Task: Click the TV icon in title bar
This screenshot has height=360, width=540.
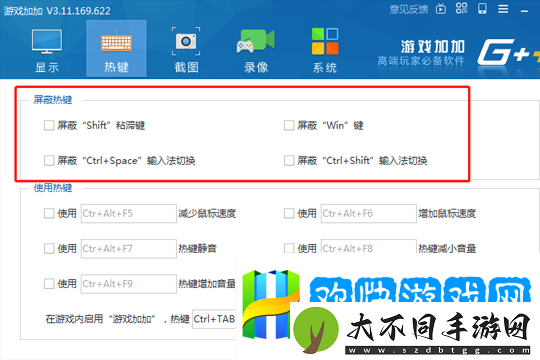Action: pos(441,9)
